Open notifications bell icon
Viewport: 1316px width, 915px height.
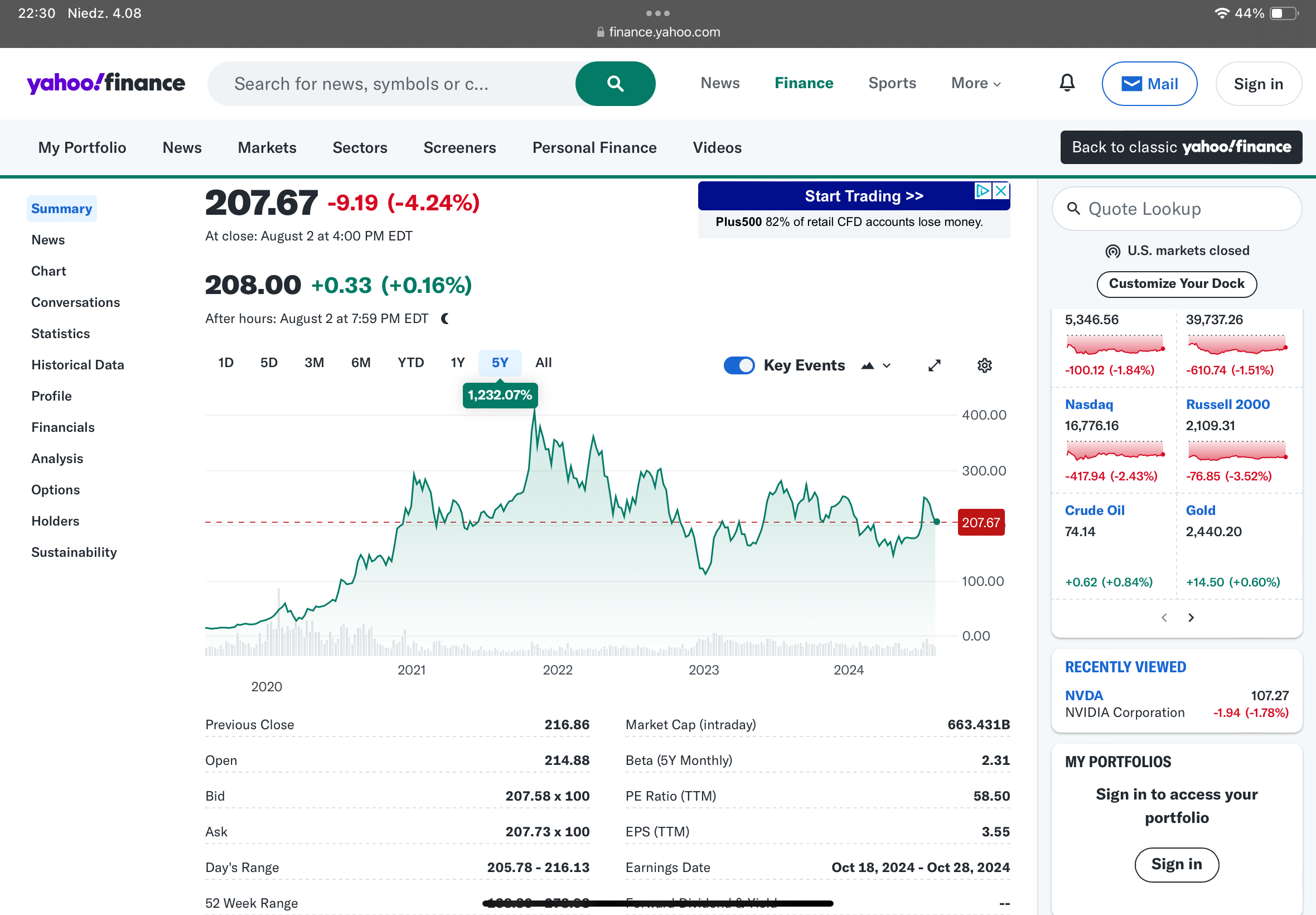pyautogui.click(x=1066, y=83)
